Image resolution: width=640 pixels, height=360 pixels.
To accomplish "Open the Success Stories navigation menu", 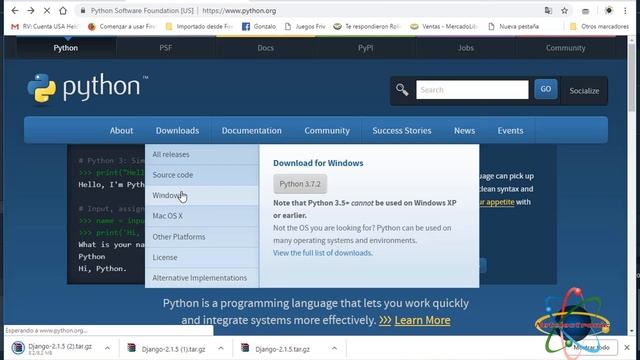I will (x=402, y=131).
